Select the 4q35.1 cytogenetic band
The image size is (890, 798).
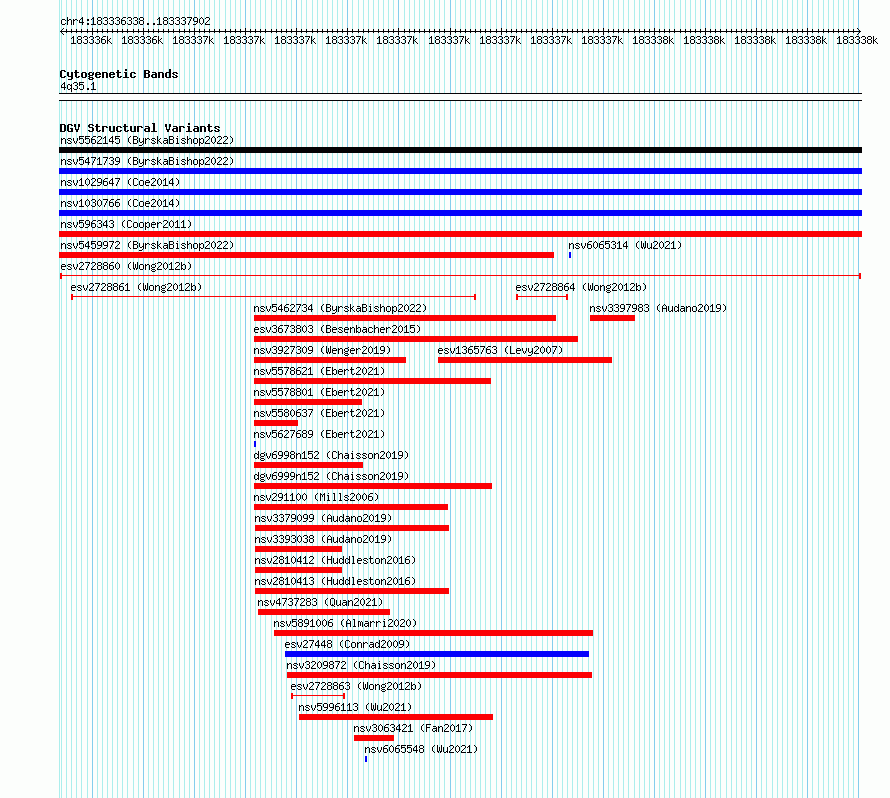click(x=460, y=97)
